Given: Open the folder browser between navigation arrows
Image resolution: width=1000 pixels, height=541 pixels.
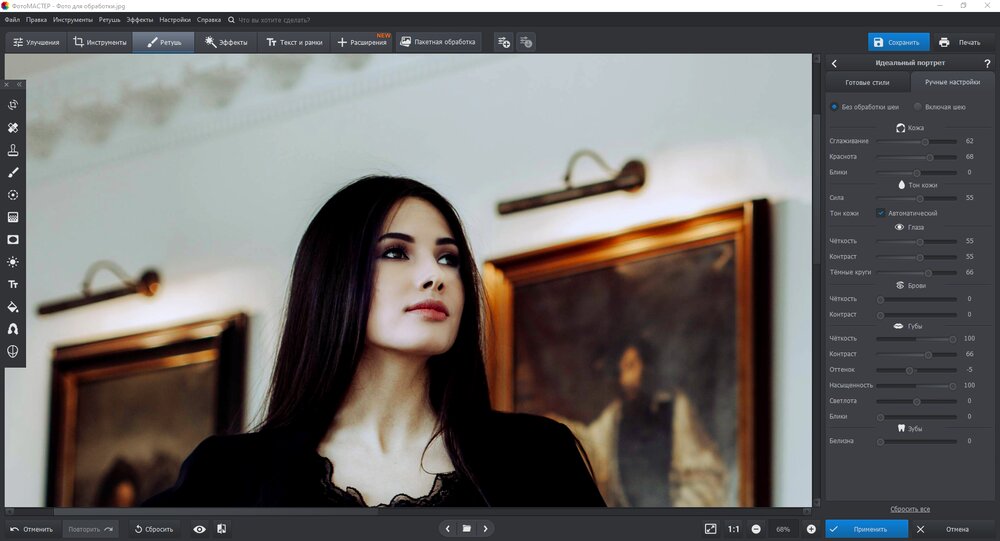Looking at the screenshot, I should tap(466, 529).
